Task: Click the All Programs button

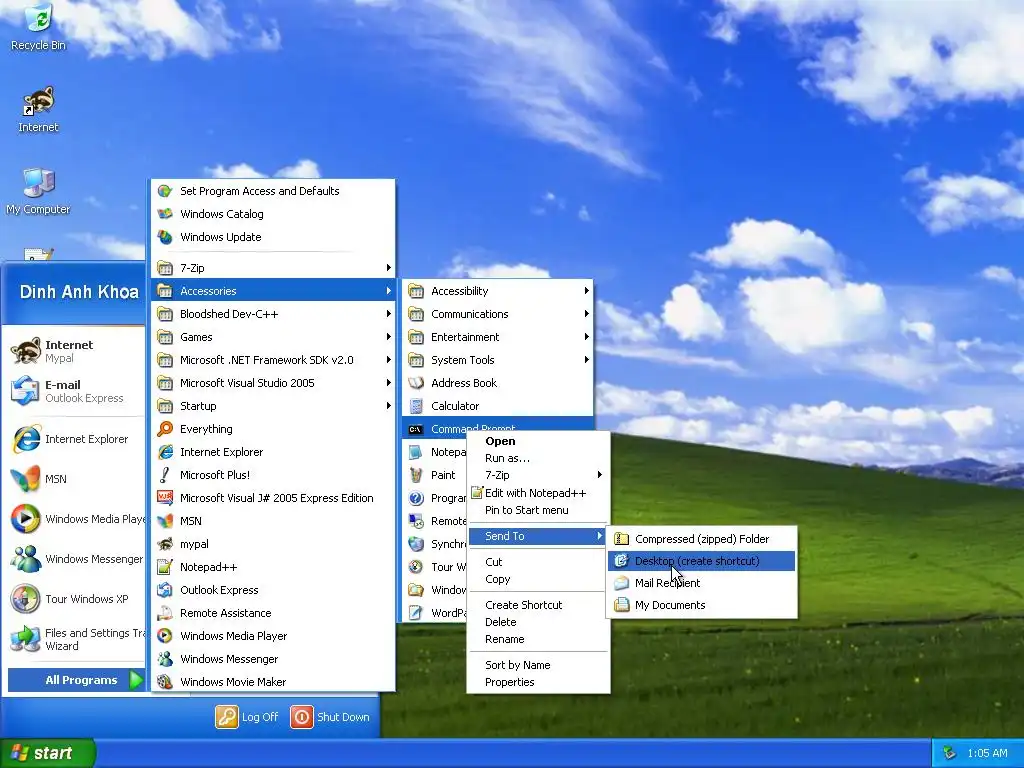Action: 76,680
